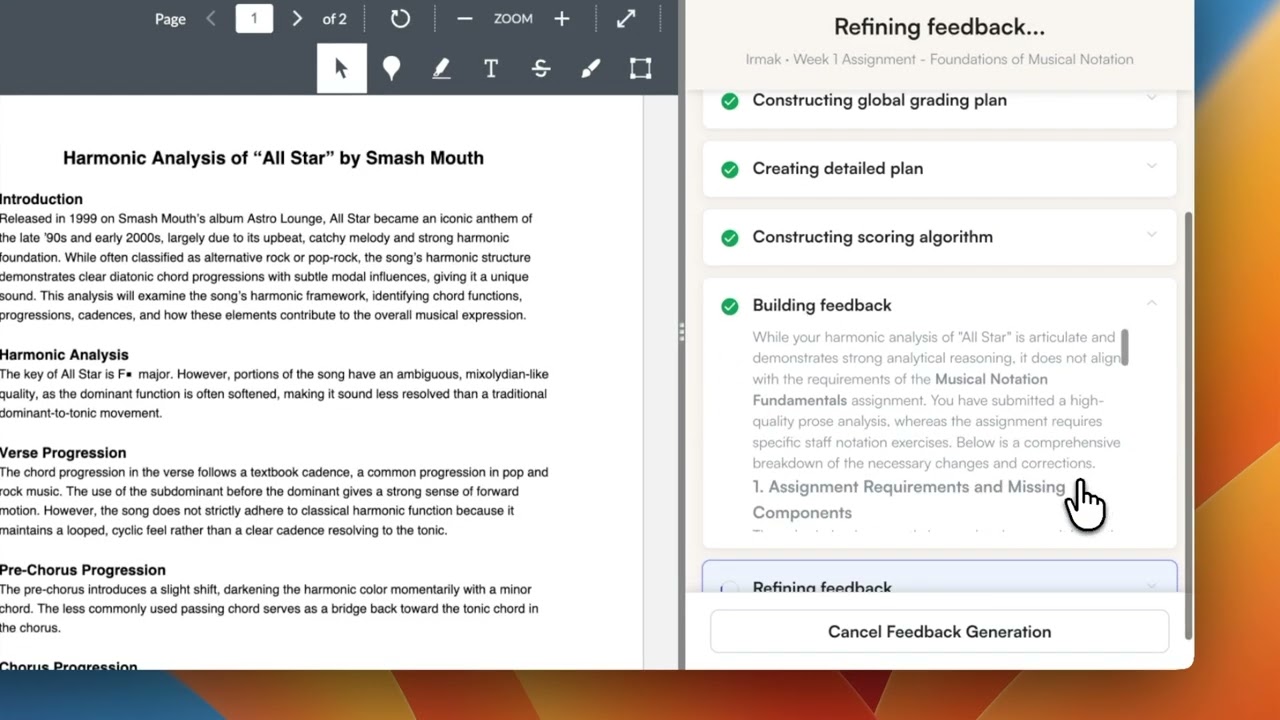Expand the Refining feedback step
The width and height of the screenshot is (1280, 720).
1151,587
